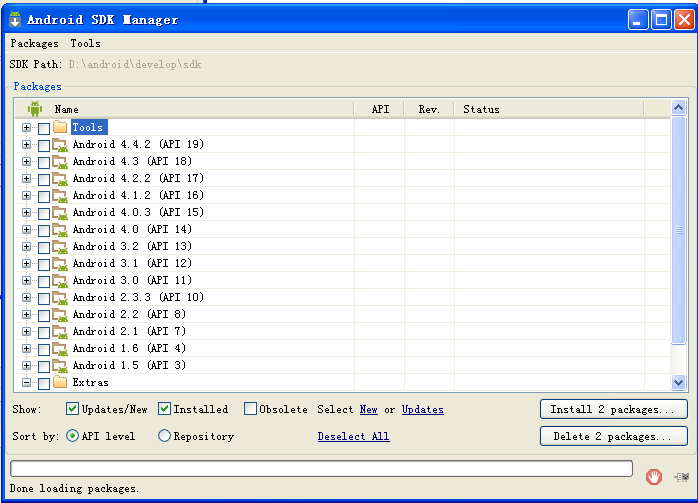Click the Android 4.4.2 (API 19) platform icon
This screenshot has height=503, width=698.
(60, 145)
